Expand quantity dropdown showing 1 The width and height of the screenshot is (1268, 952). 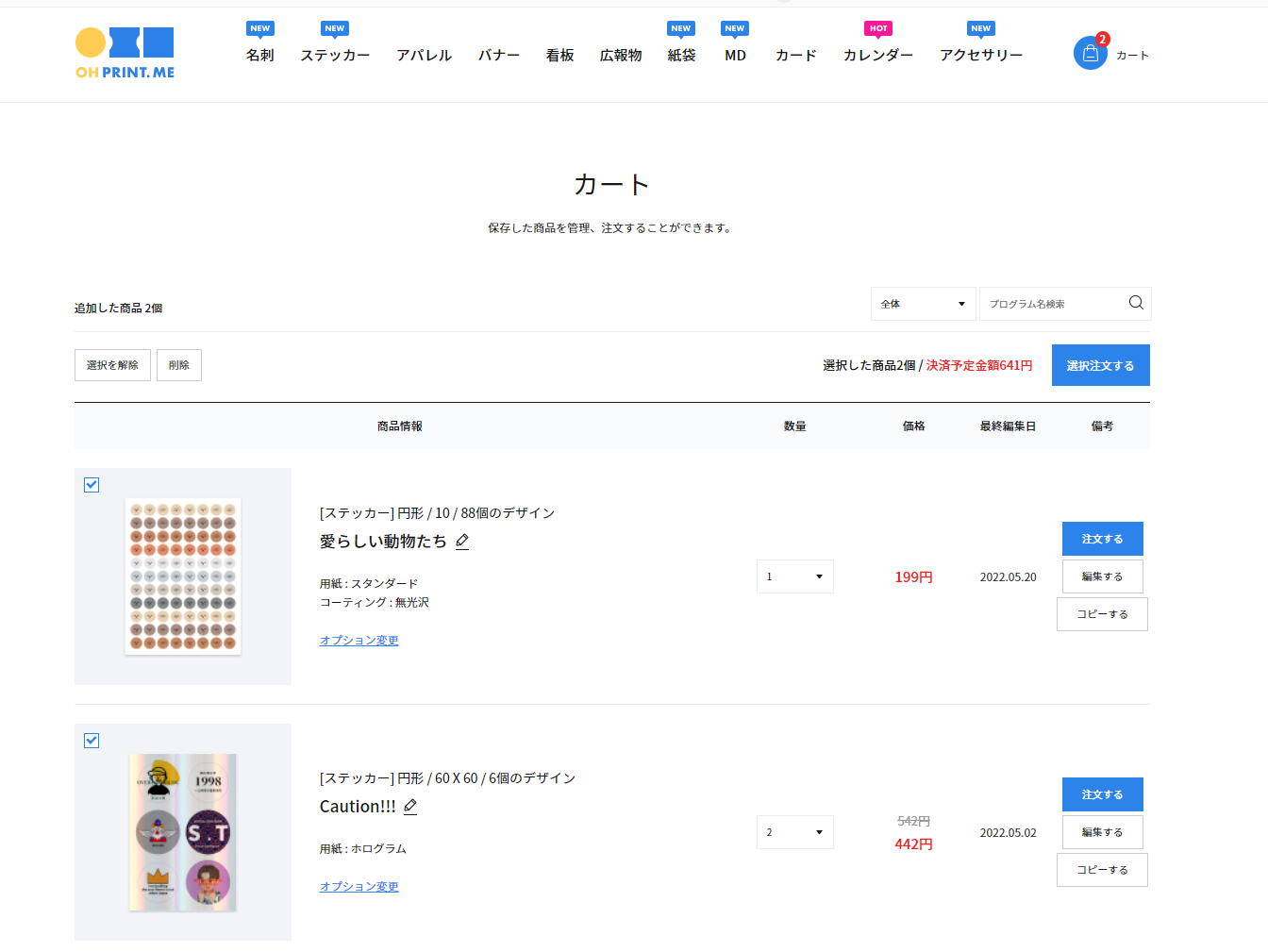tap(794, 576)
